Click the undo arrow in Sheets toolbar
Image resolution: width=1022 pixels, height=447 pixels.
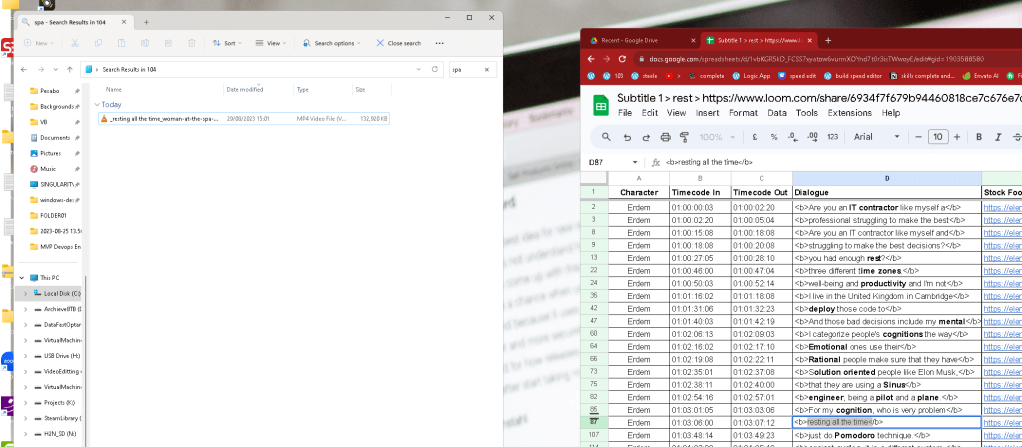pos(627,137)
